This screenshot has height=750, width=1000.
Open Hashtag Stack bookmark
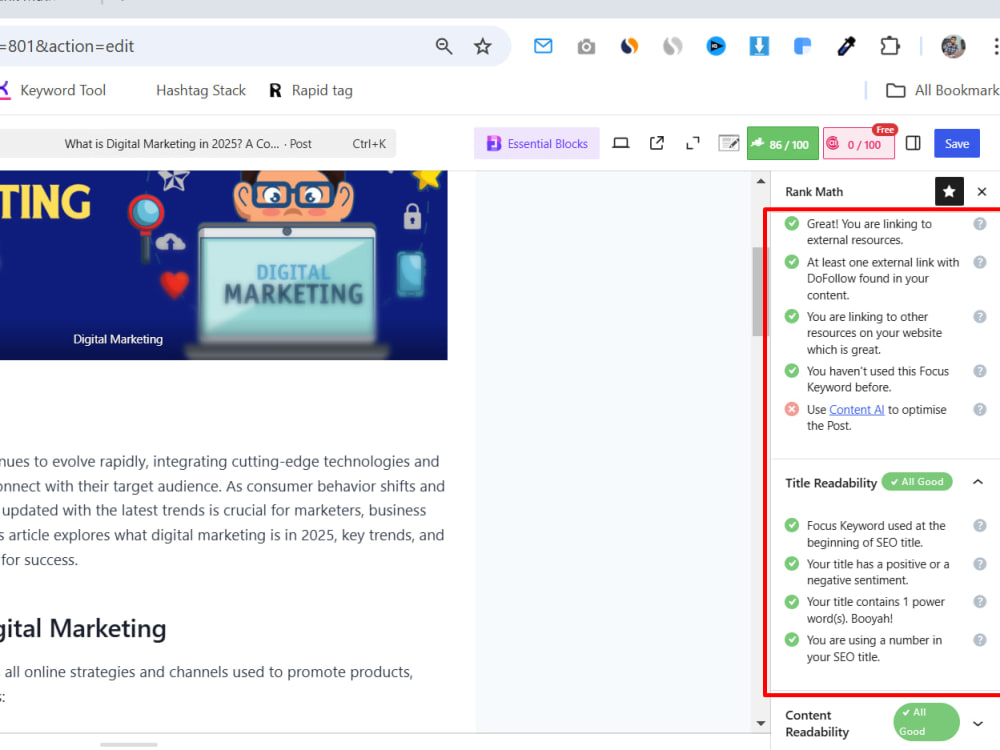[x=201, y=91]
